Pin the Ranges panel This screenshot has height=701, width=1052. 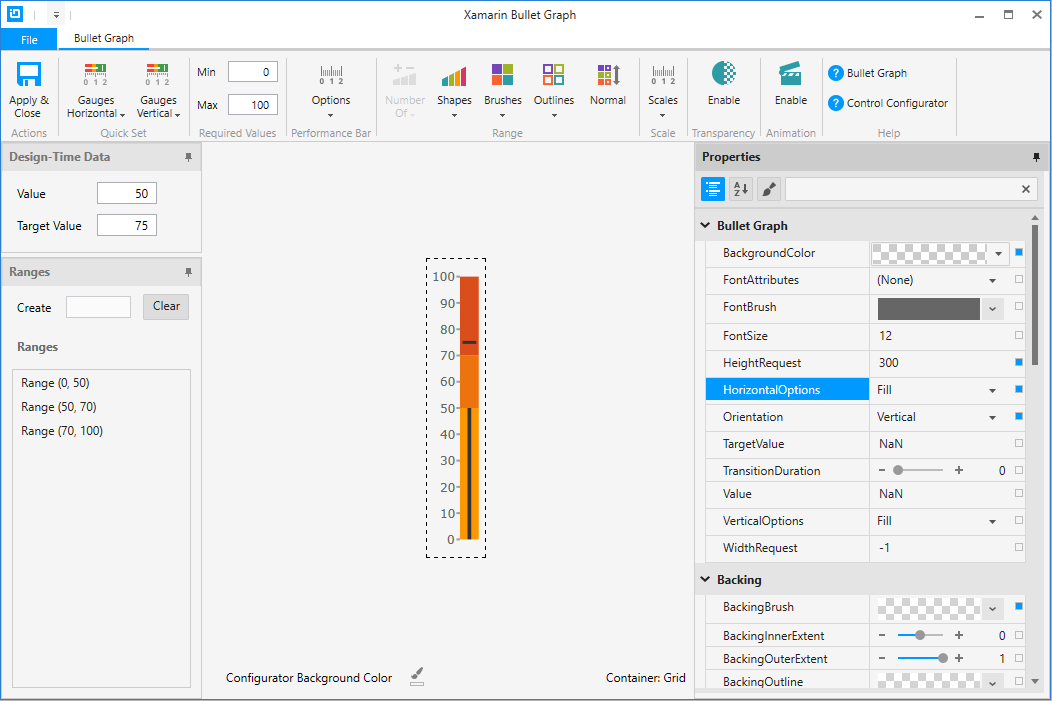(189, 272)
